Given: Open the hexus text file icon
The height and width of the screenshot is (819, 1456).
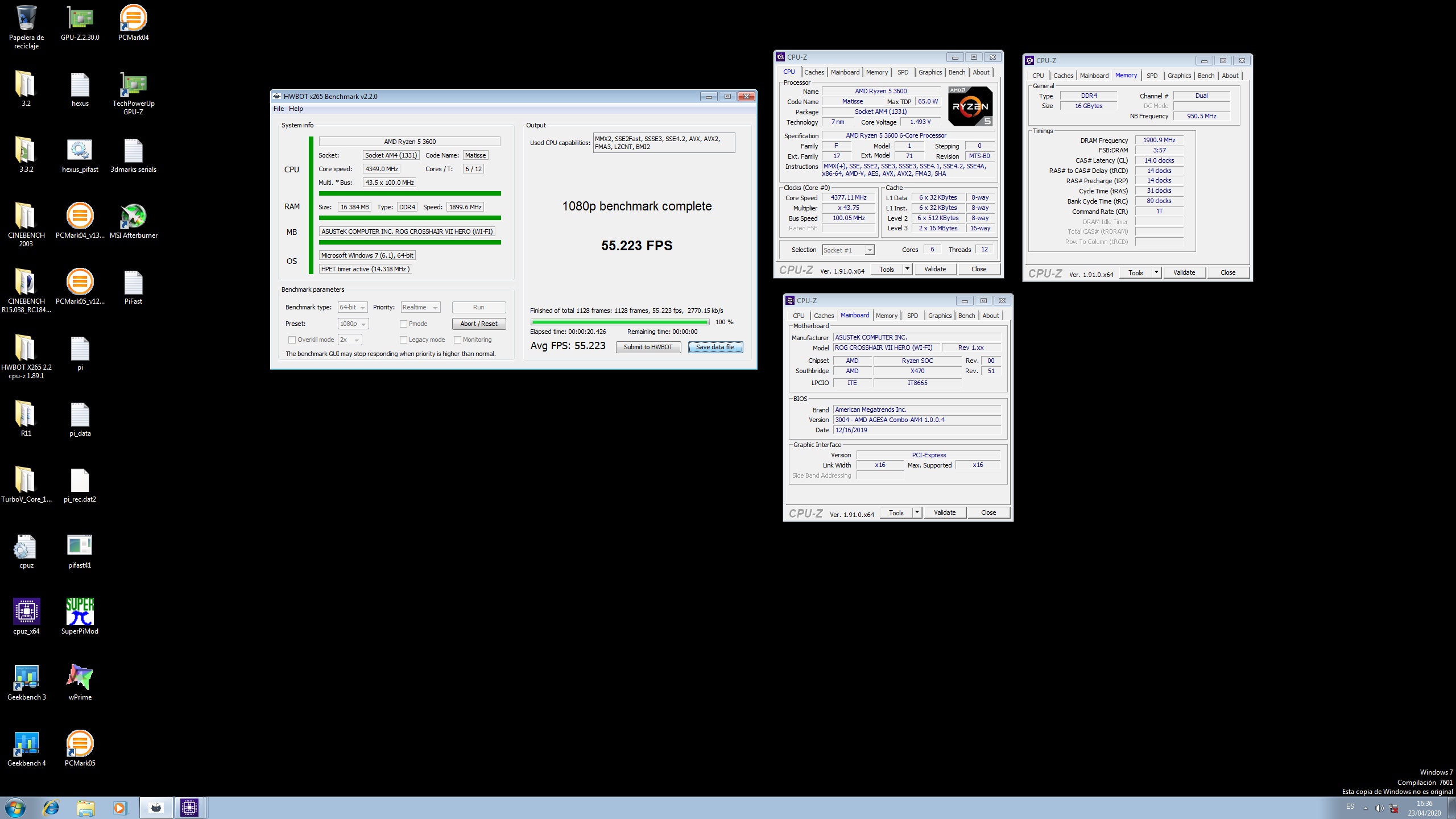Looking at the screenshot, I should (x=80, y=89).
